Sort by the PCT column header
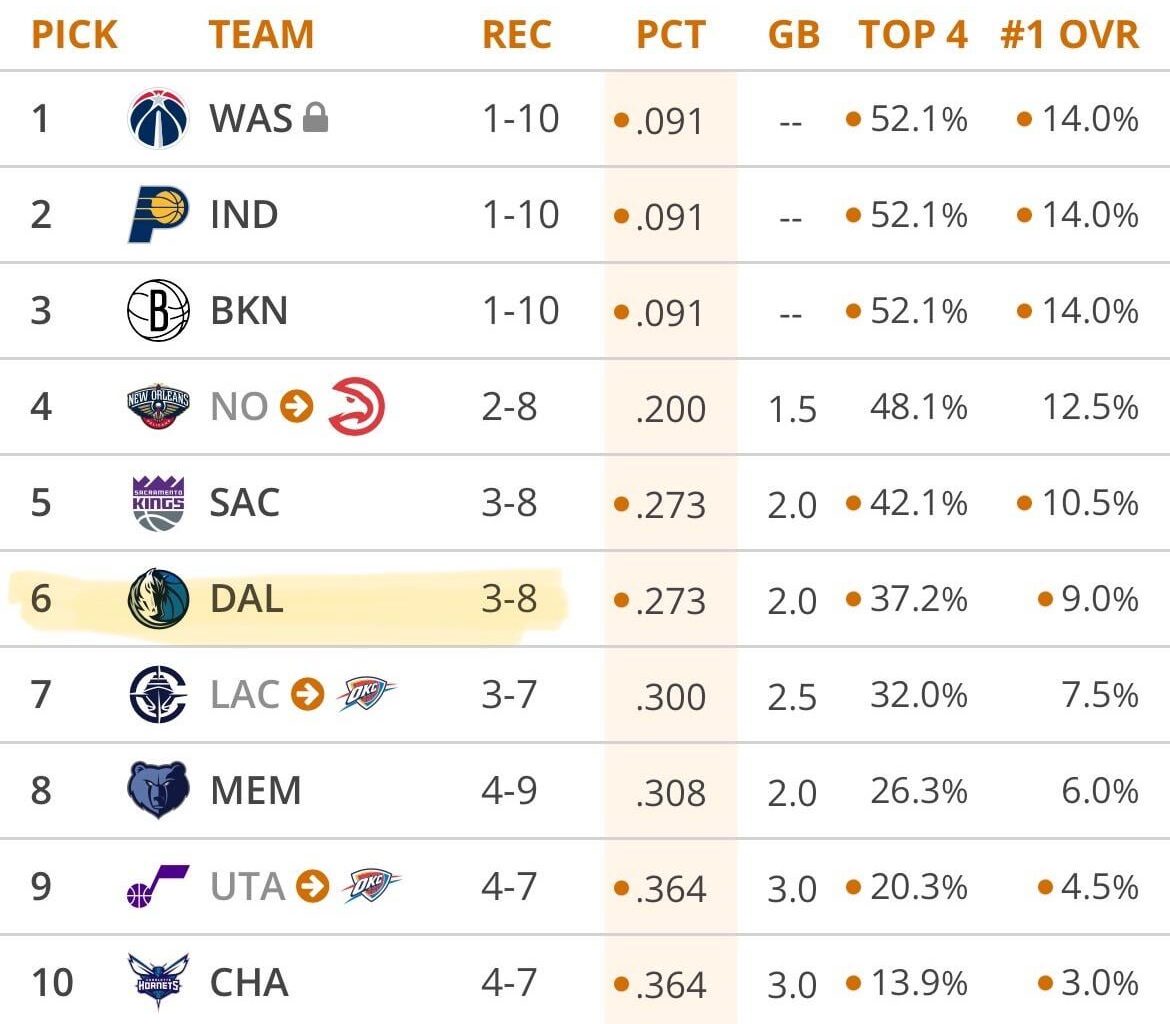The height and width of the screenshot is (1024, 1170). [x=670, y=35]
